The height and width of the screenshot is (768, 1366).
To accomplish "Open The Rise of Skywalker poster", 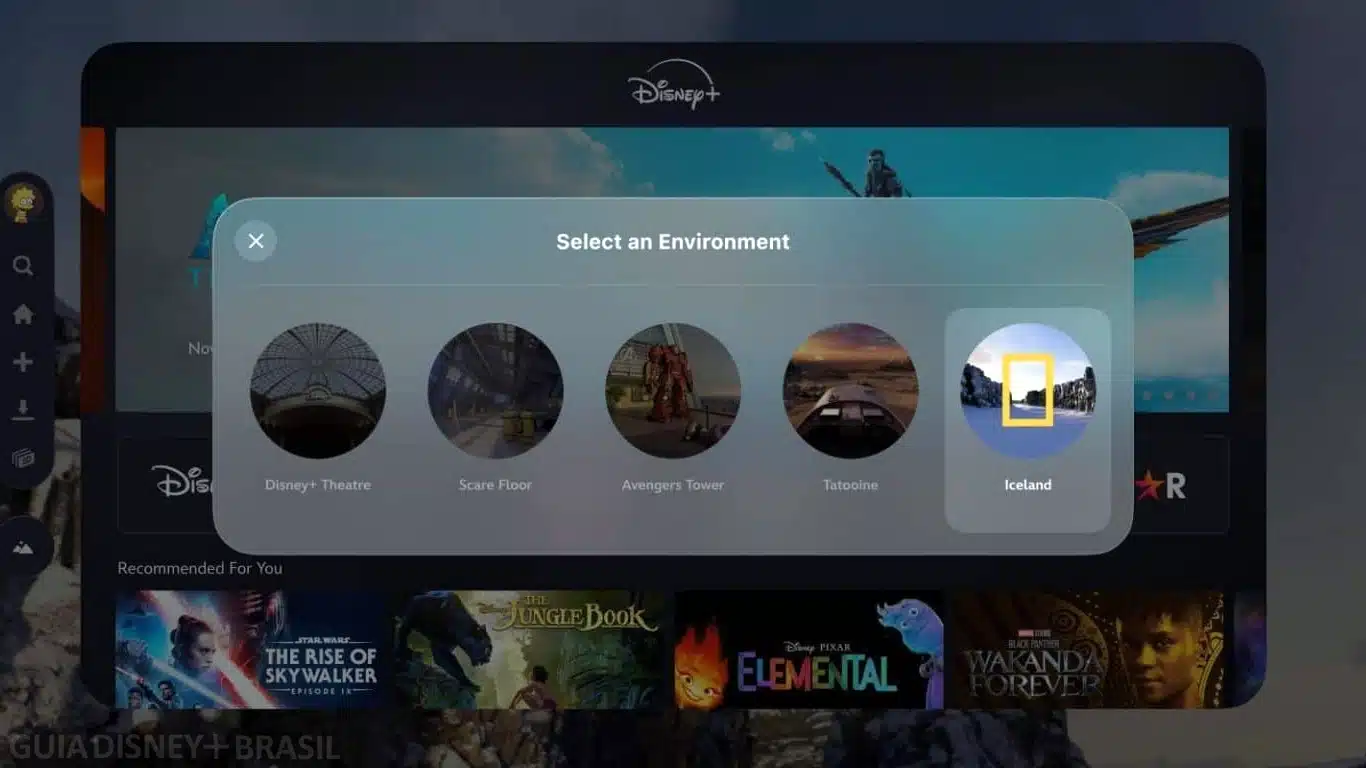I will coord(251,649).
